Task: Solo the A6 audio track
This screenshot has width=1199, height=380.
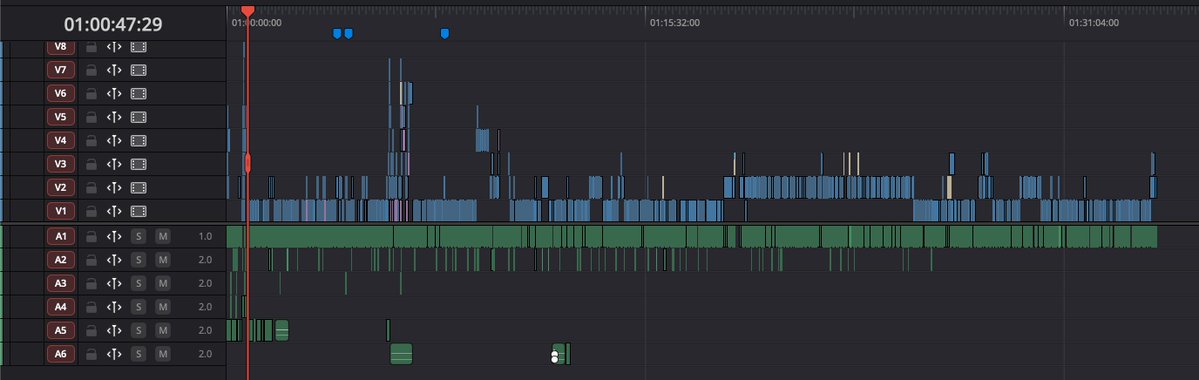Action: 138,354
